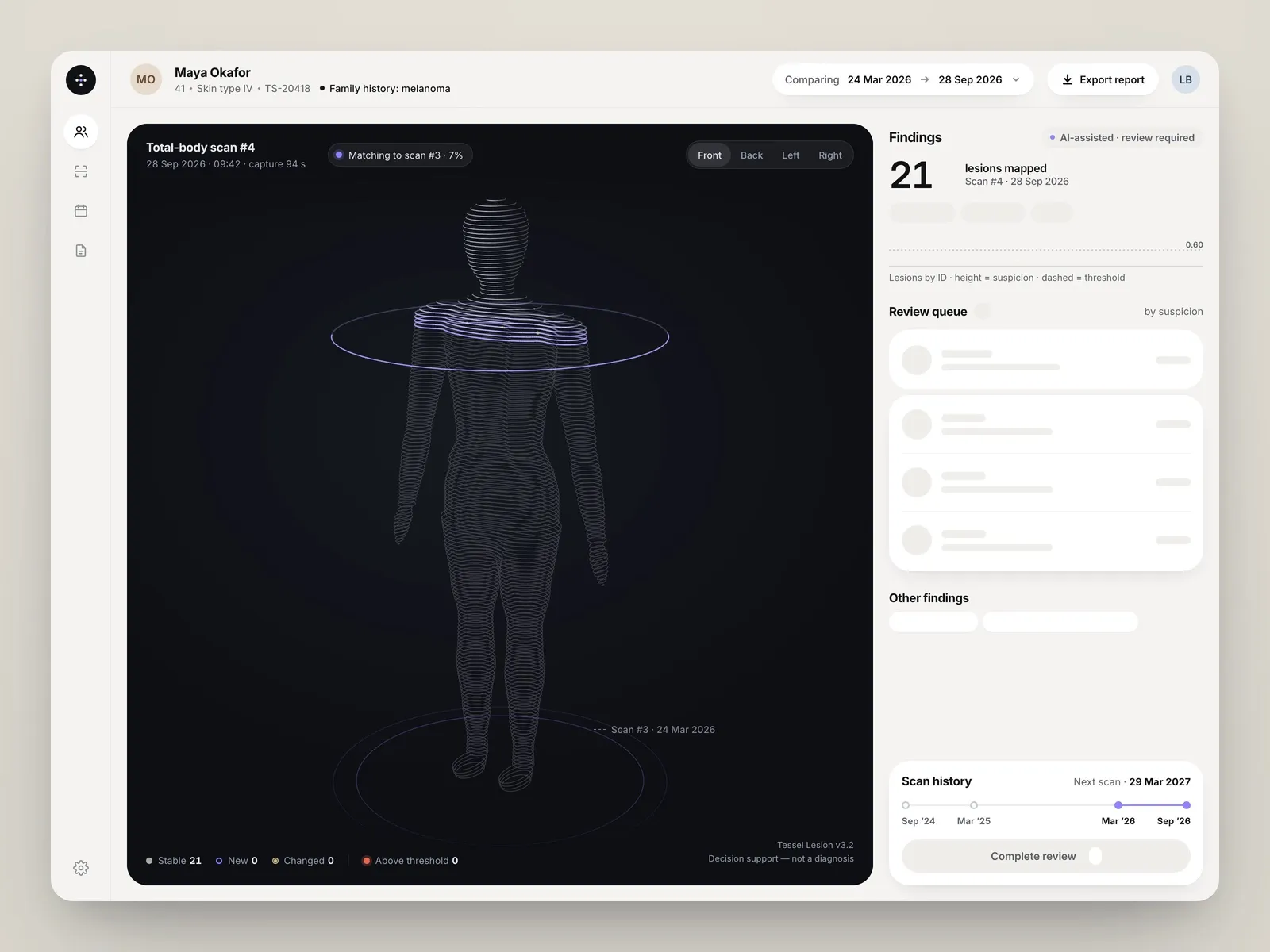Click the app logo icon in sidebar

click(81, 80)
